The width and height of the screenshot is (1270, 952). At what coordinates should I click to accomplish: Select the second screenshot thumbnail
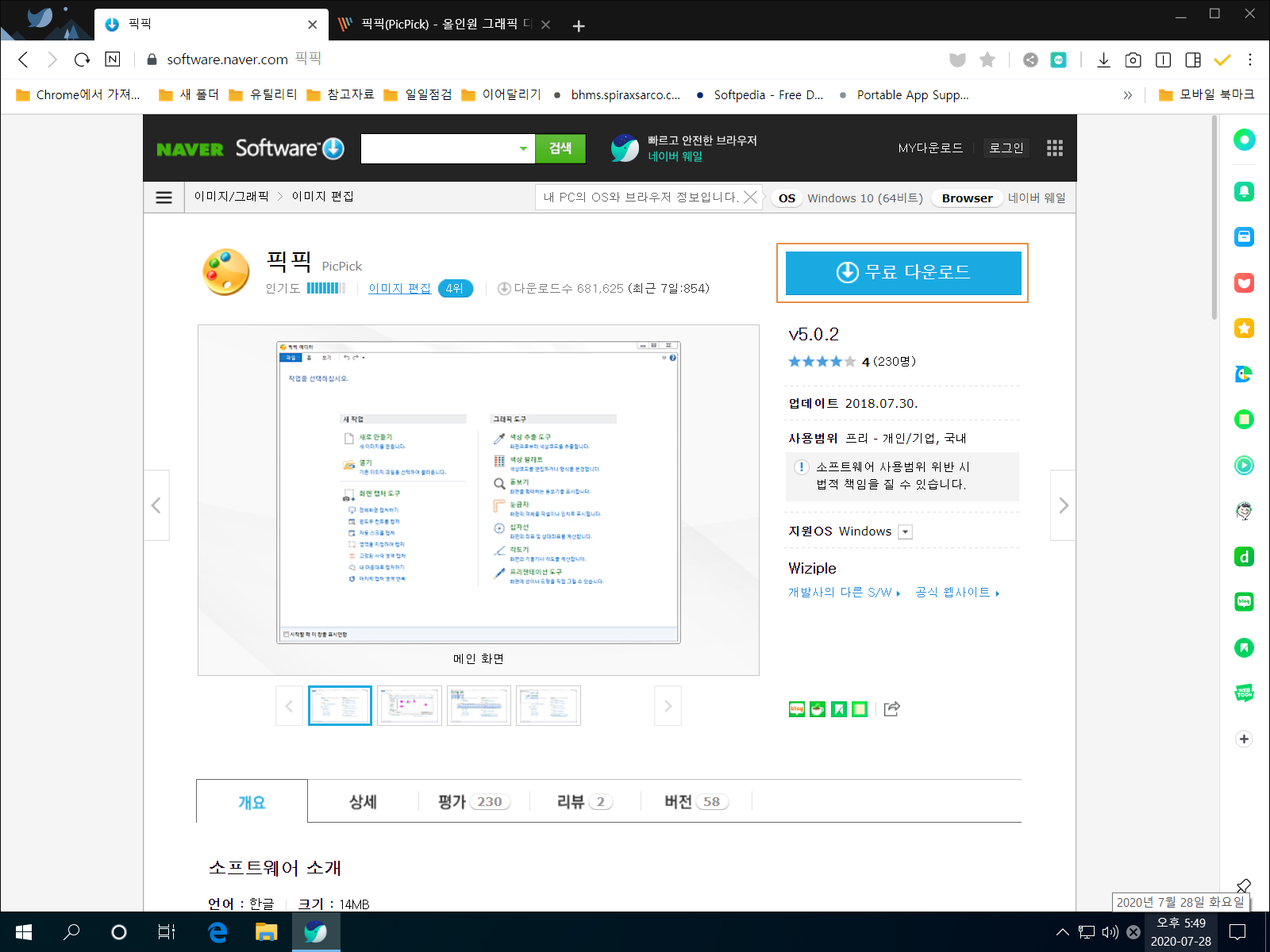click(x=410, y=705)
